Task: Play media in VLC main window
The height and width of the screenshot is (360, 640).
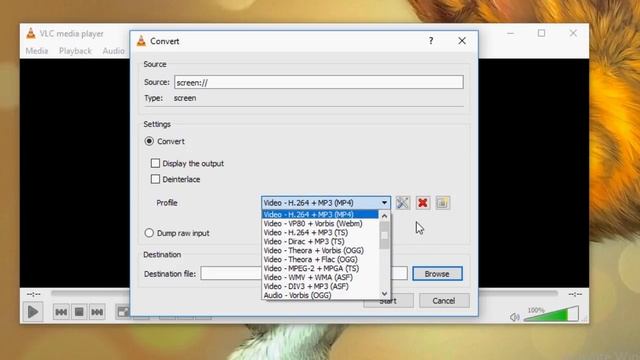Action: tap(33, 312)
